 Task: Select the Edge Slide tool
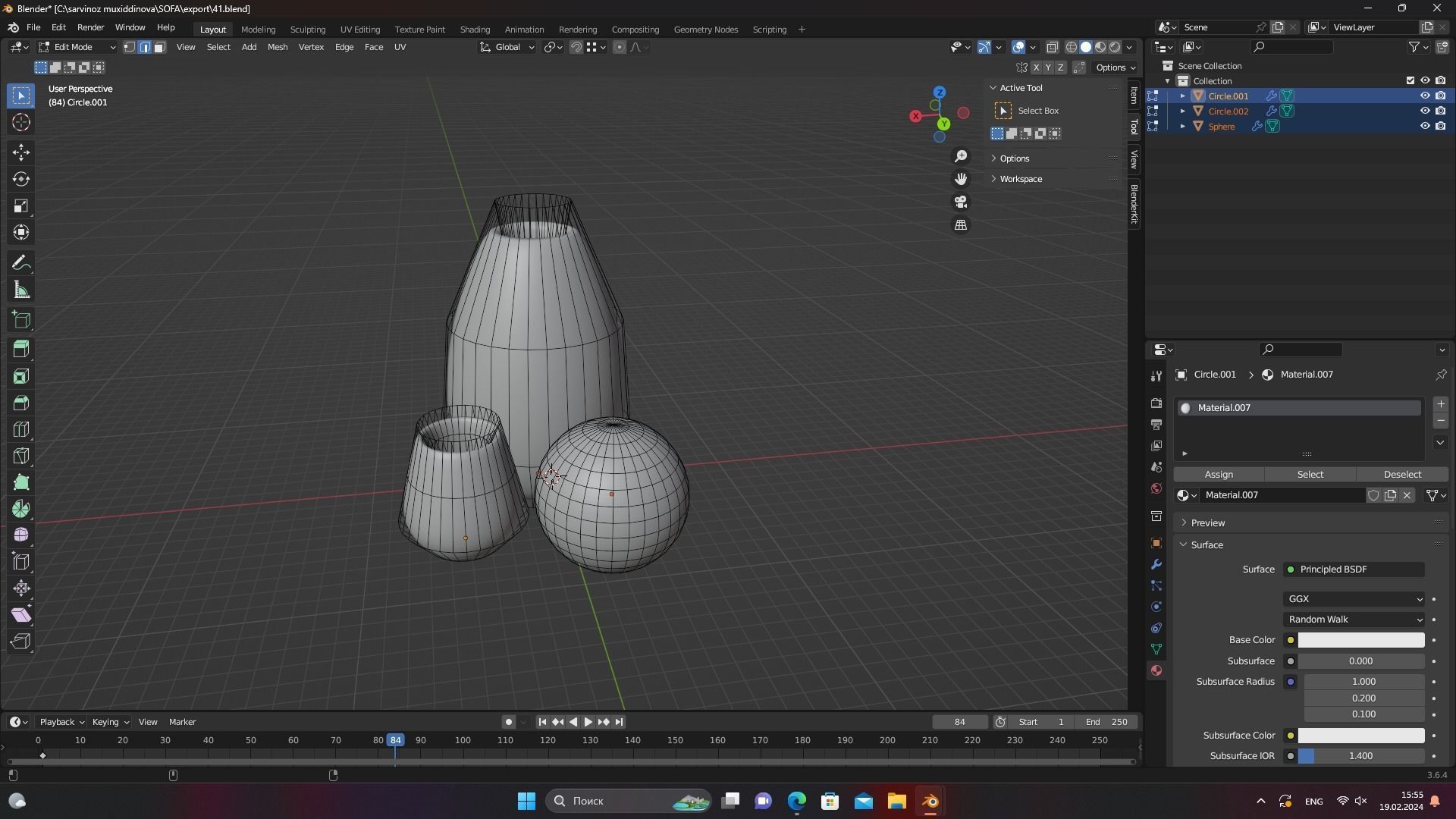point(21,562)
